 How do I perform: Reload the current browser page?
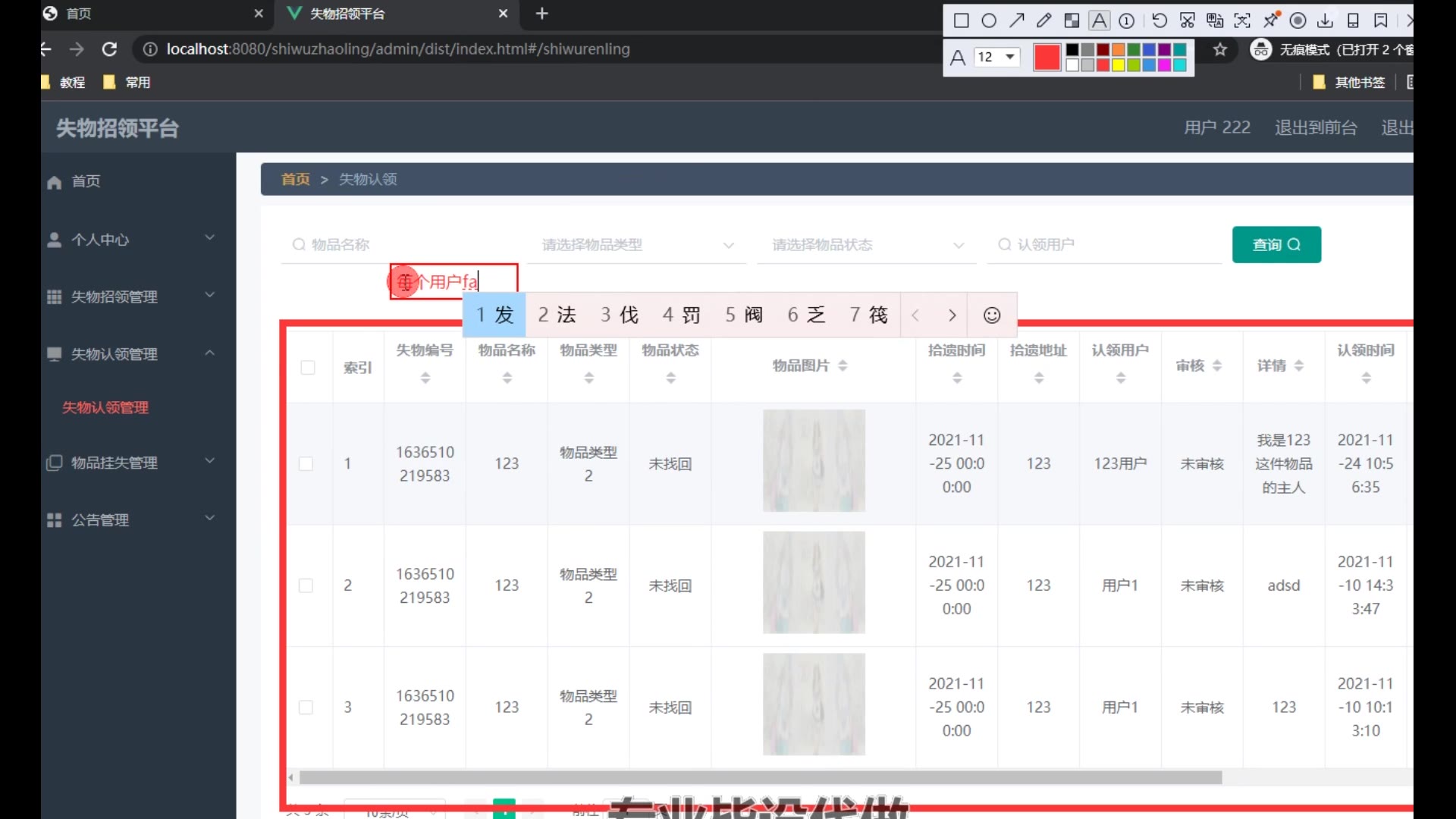[109, 49]
